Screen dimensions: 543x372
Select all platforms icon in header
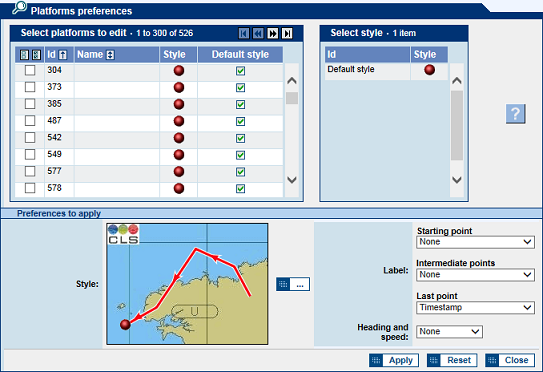coord(24,55)
